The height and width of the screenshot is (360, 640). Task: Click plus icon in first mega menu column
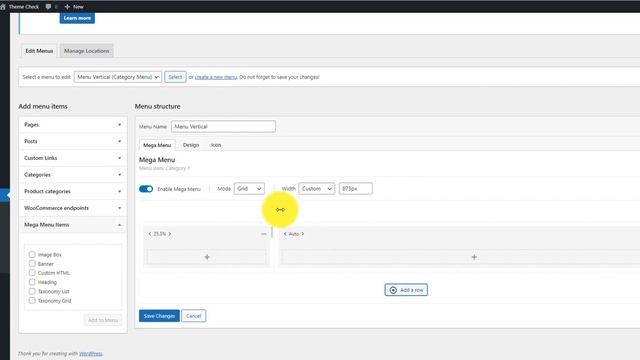coord(207,257)
